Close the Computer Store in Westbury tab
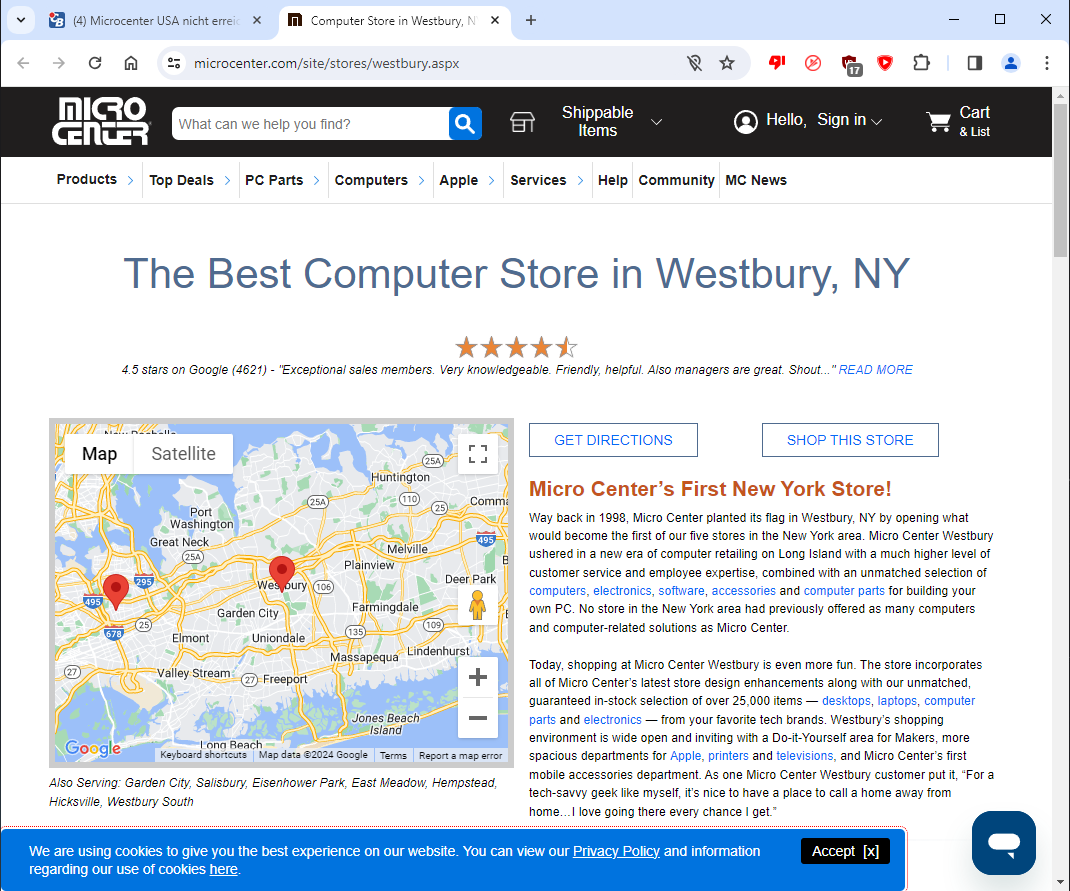This screenshot has height=891, width=1070. (x=495, y=20)
